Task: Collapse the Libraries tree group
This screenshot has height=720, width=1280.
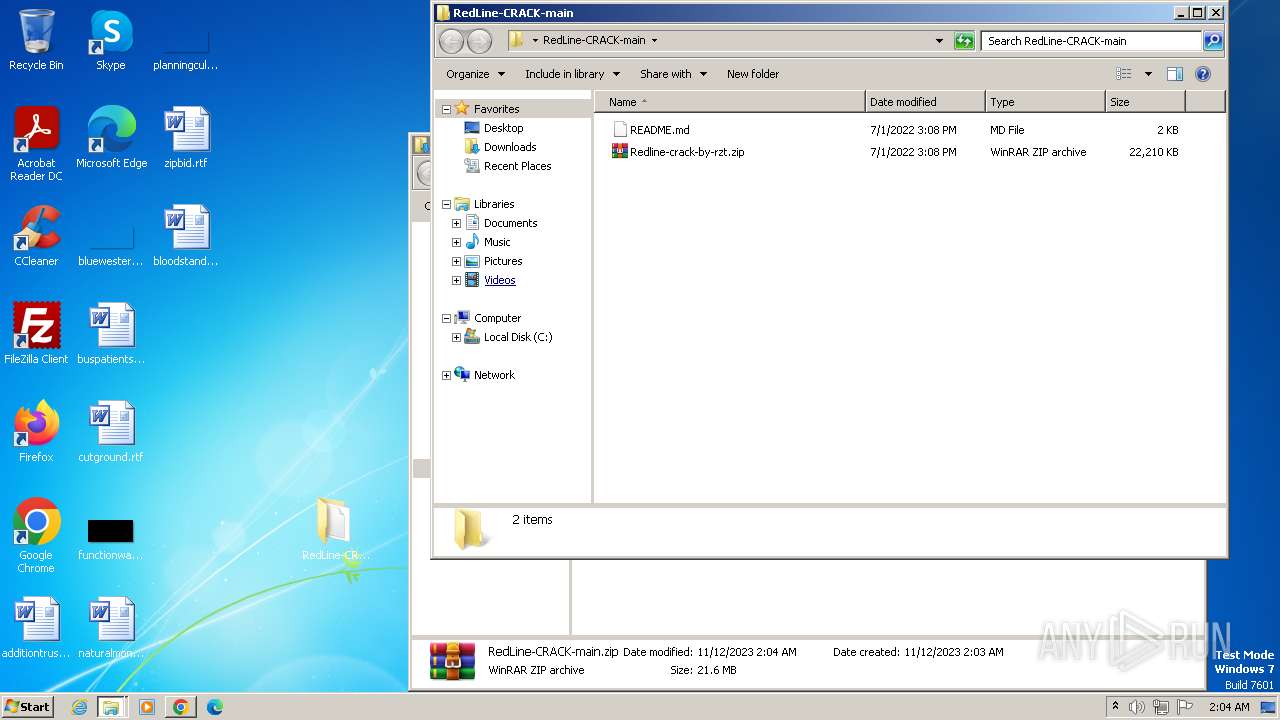Action: click(x=446, y=204)
